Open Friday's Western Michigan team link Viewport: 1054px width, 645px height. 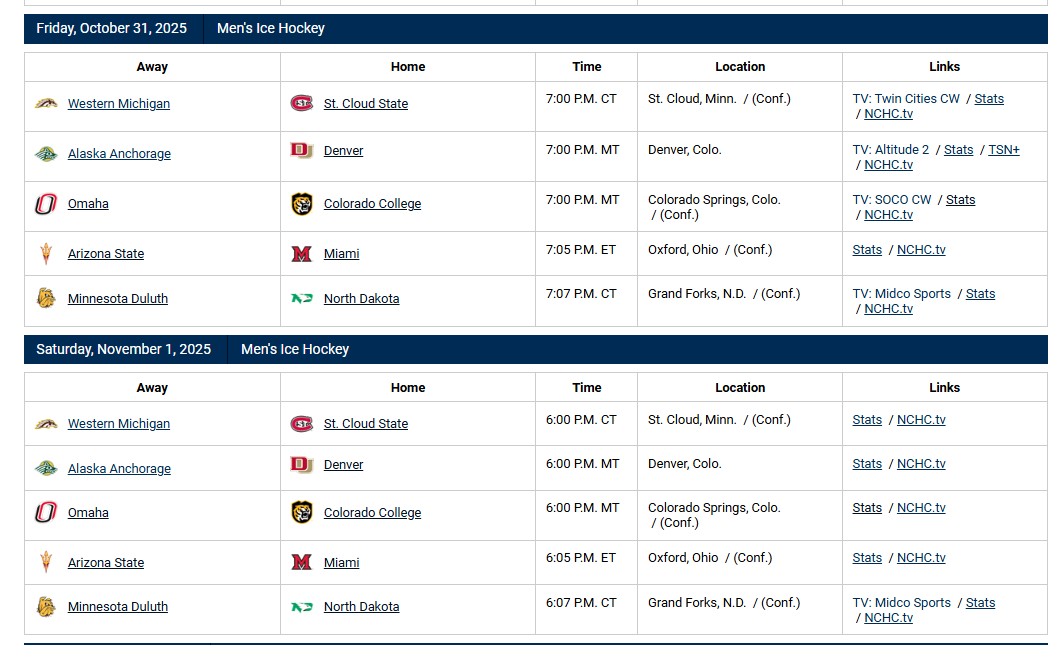click(x=119, y=104)
